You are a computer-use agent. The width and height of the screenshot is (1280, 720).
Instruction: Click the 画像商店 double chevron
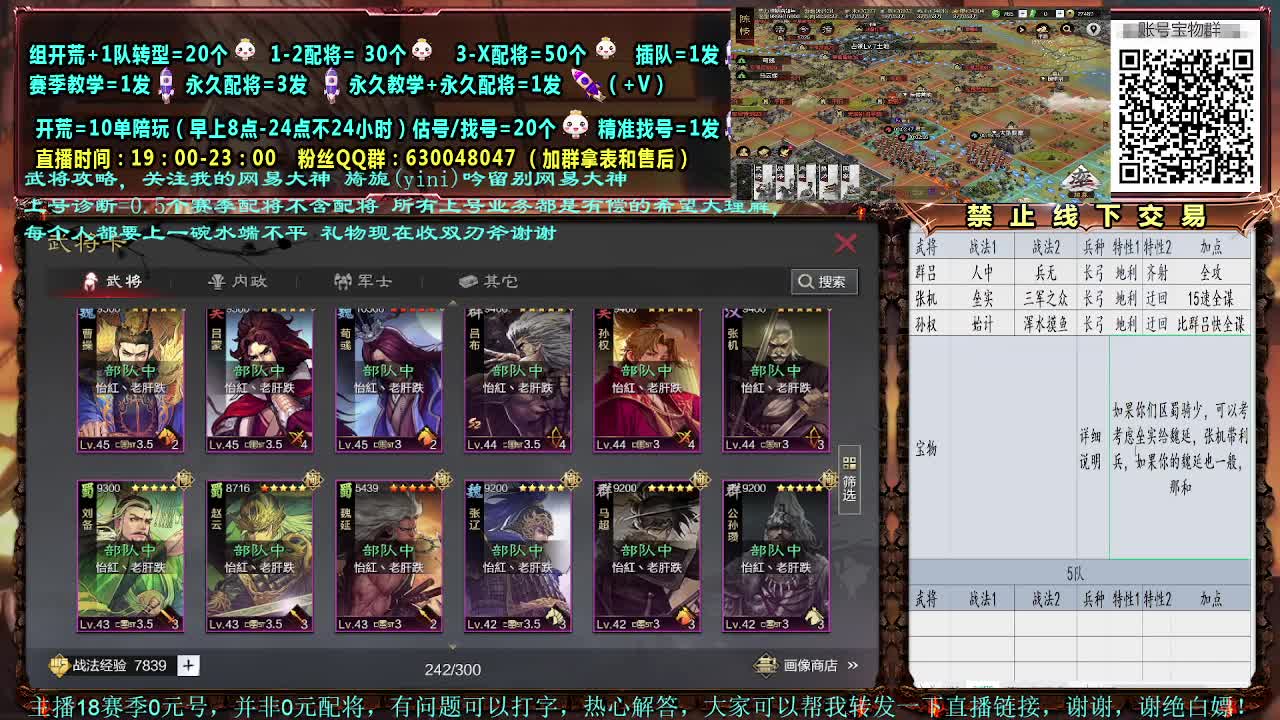(853, 665)
